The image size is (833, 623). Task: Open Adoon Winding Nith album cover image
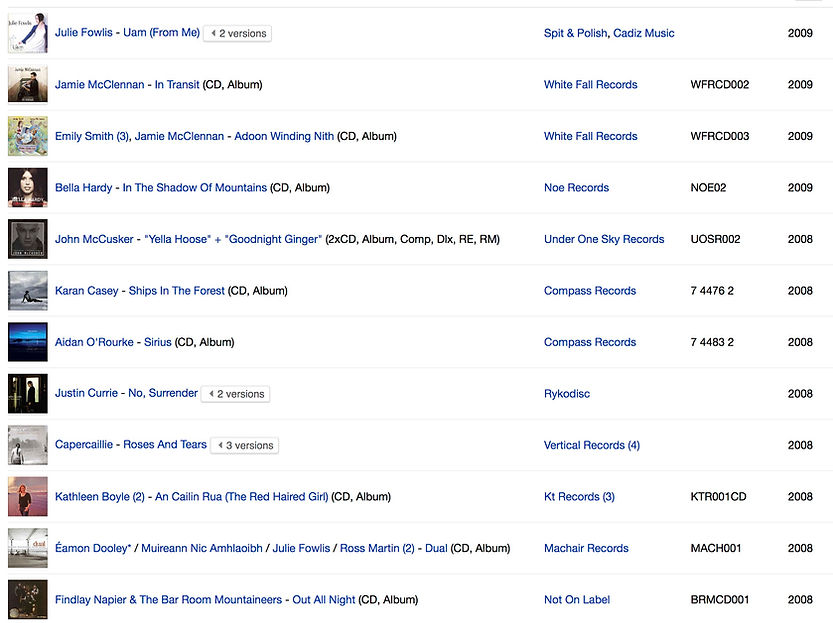click(27, 136)
